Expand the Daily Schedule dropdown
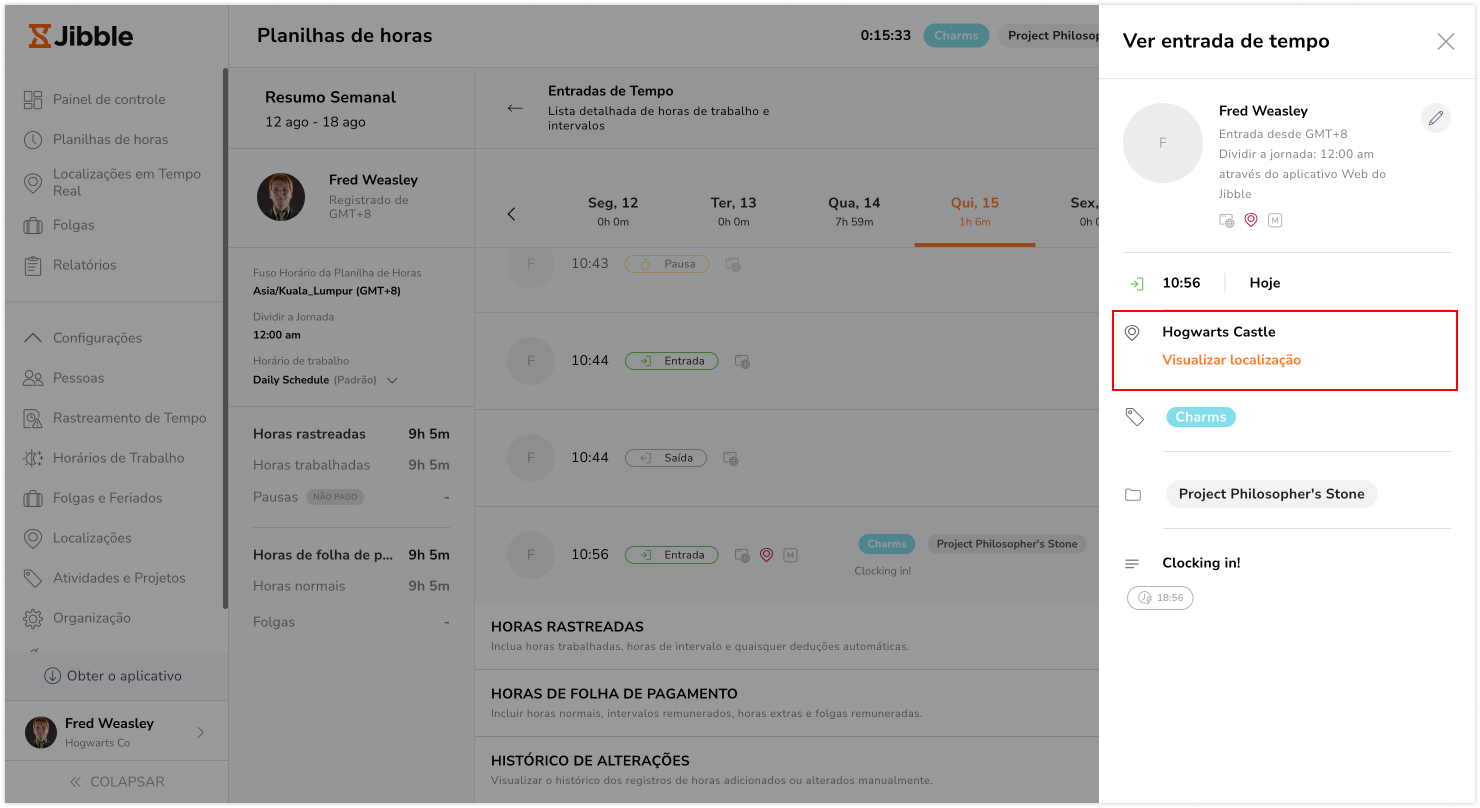1480x808 pixels. coord(392,381)
